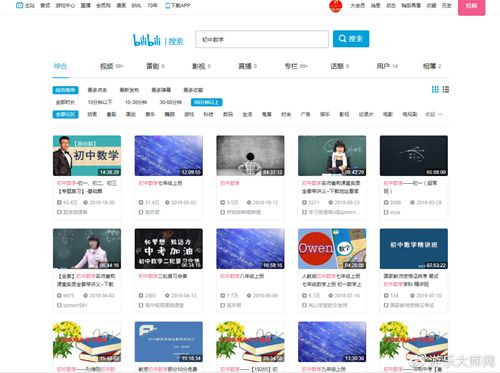
Task: Click into the search field containing 初中数学
Action: 262,39
